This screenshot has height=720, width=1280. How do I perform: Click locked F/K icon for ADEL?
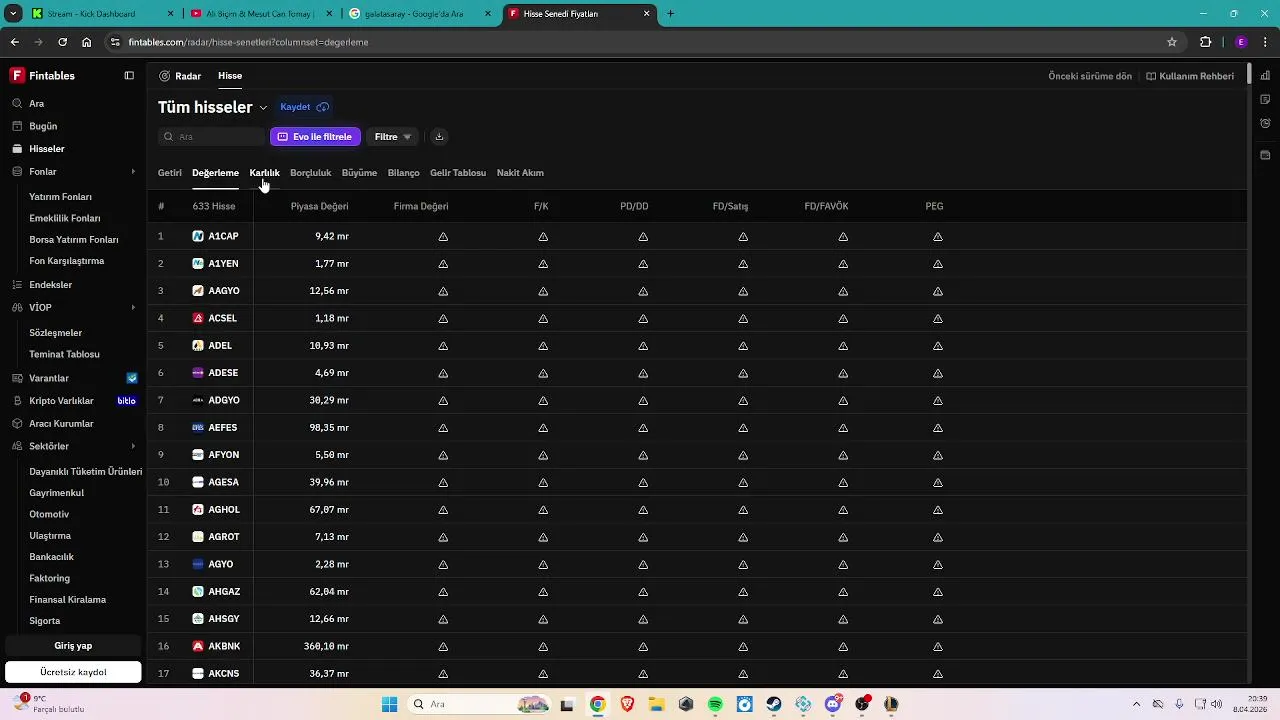point(543,346)
